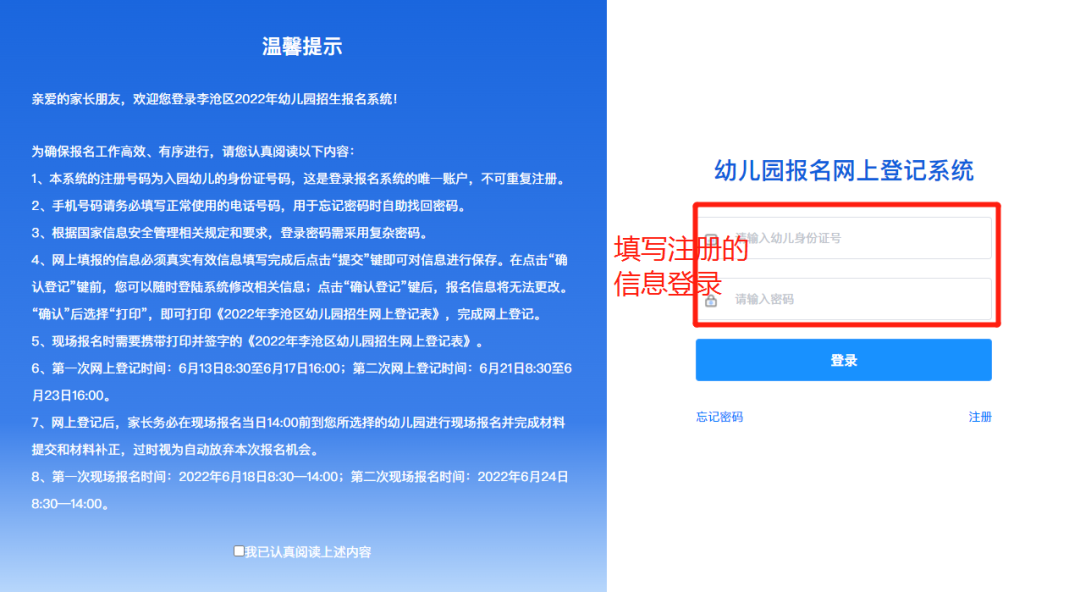
Task: Open the 注册 link
Action: pos(979,417)
